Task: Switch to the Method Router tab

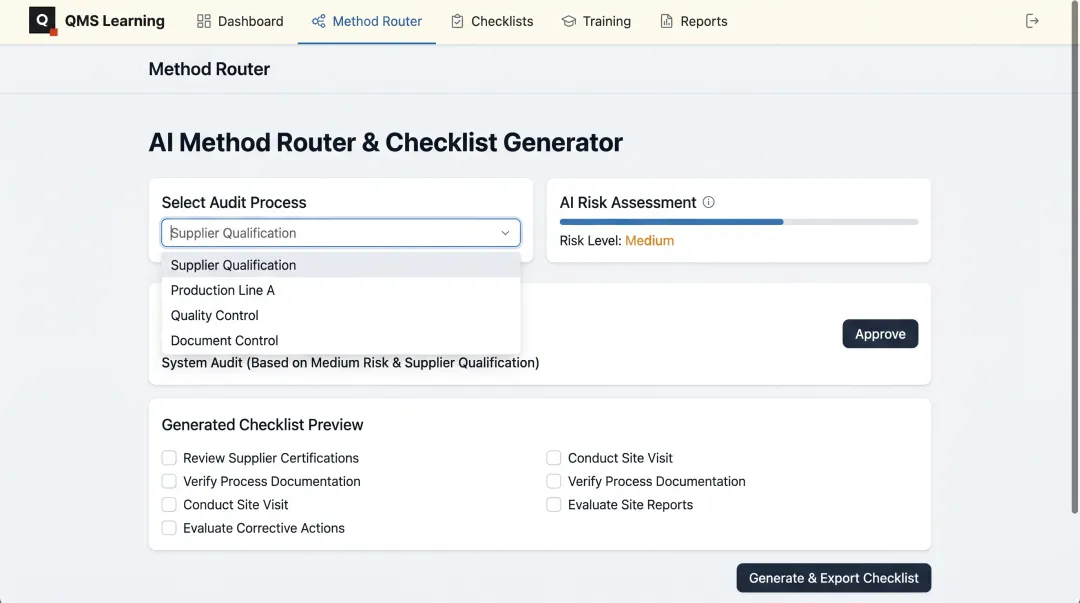Action: click(x=366, y=21)
